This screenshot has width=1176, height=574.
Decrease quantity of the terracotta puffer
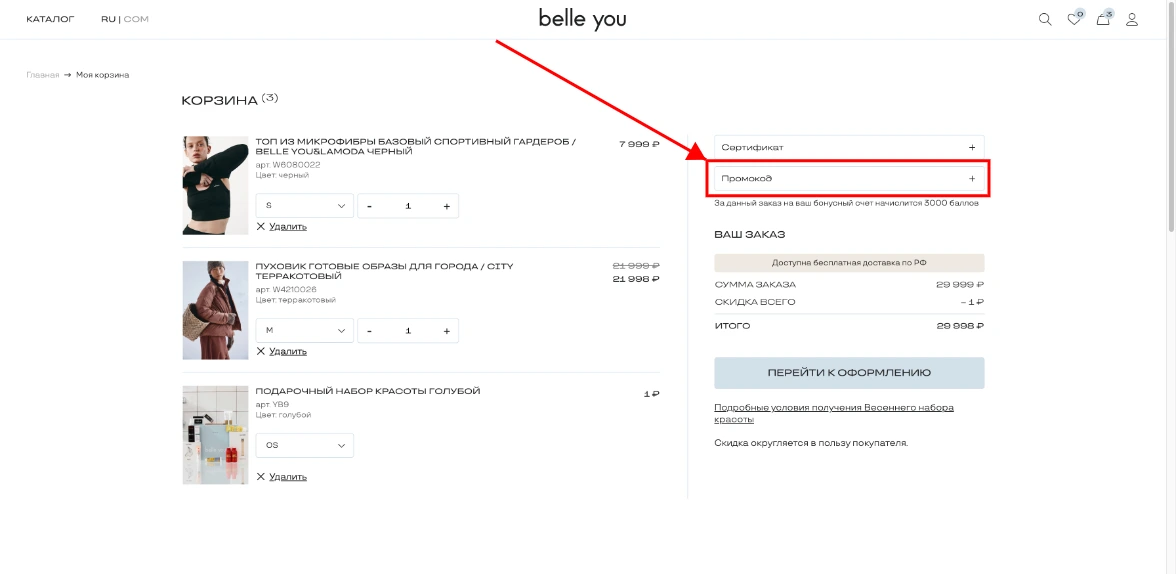coord(370,331)
